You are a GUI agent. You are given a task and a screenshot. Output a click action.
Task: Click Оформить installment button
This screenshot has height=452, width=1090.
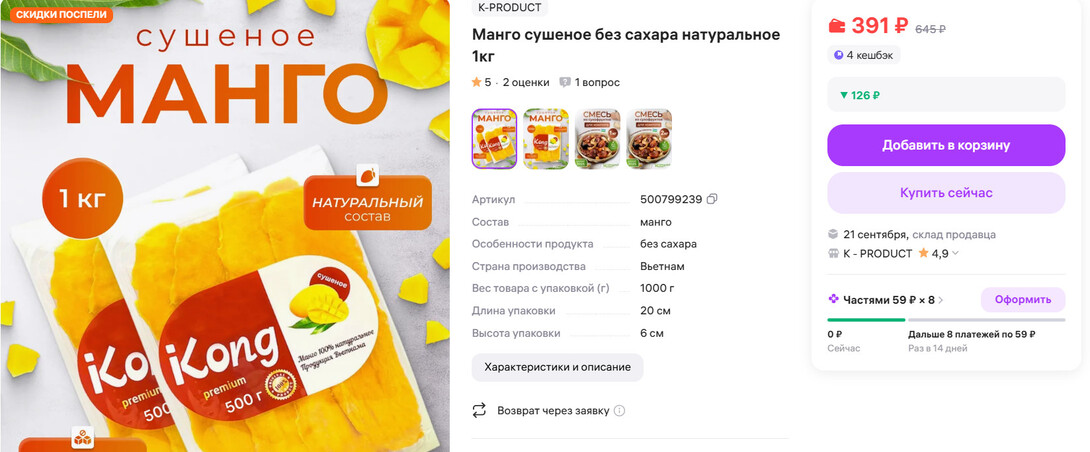pos(1023,300)
